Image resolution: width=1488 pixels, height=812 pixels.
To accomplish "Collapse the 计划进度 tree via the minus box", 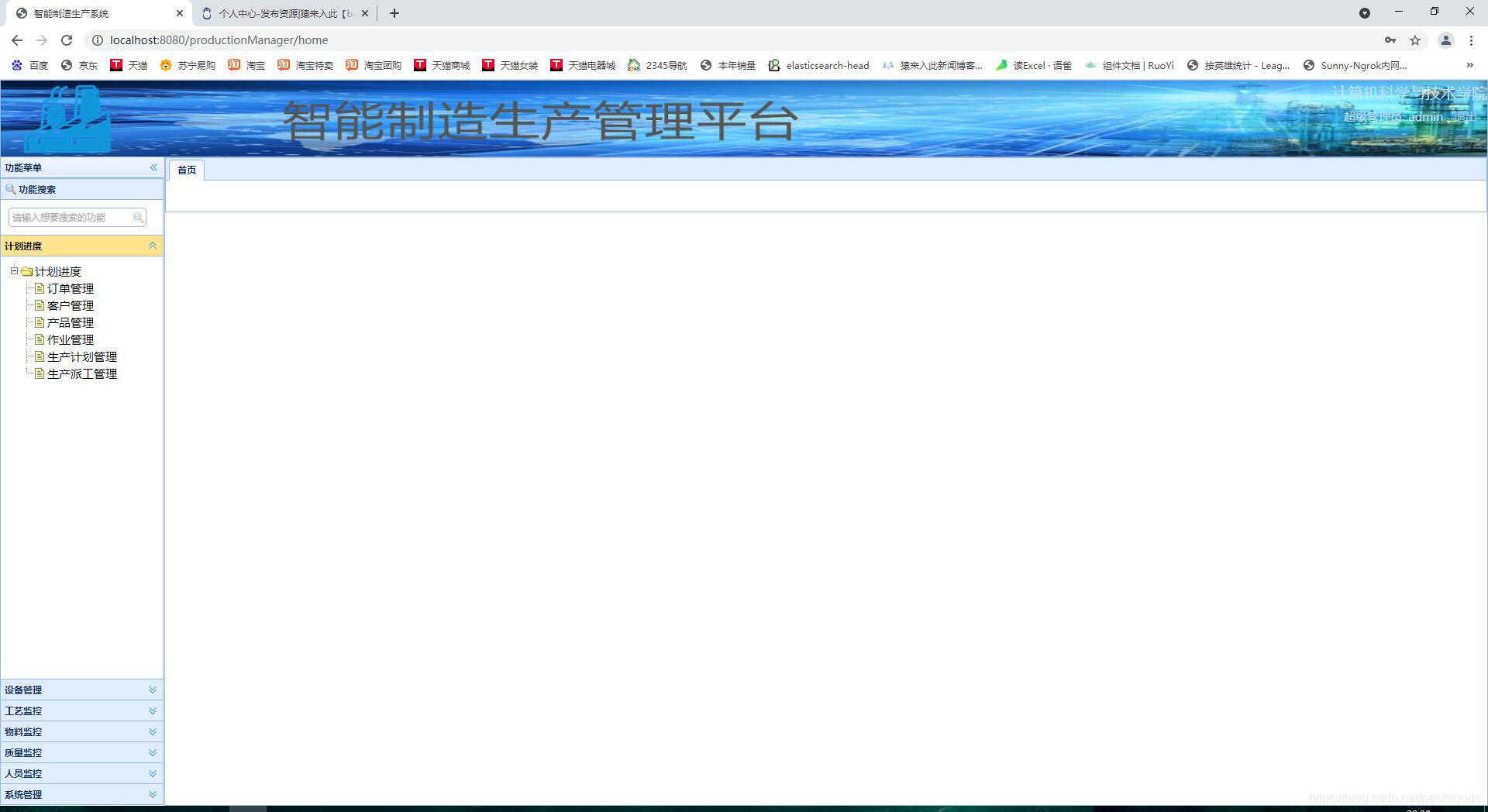I will click(x=14, y=271).
